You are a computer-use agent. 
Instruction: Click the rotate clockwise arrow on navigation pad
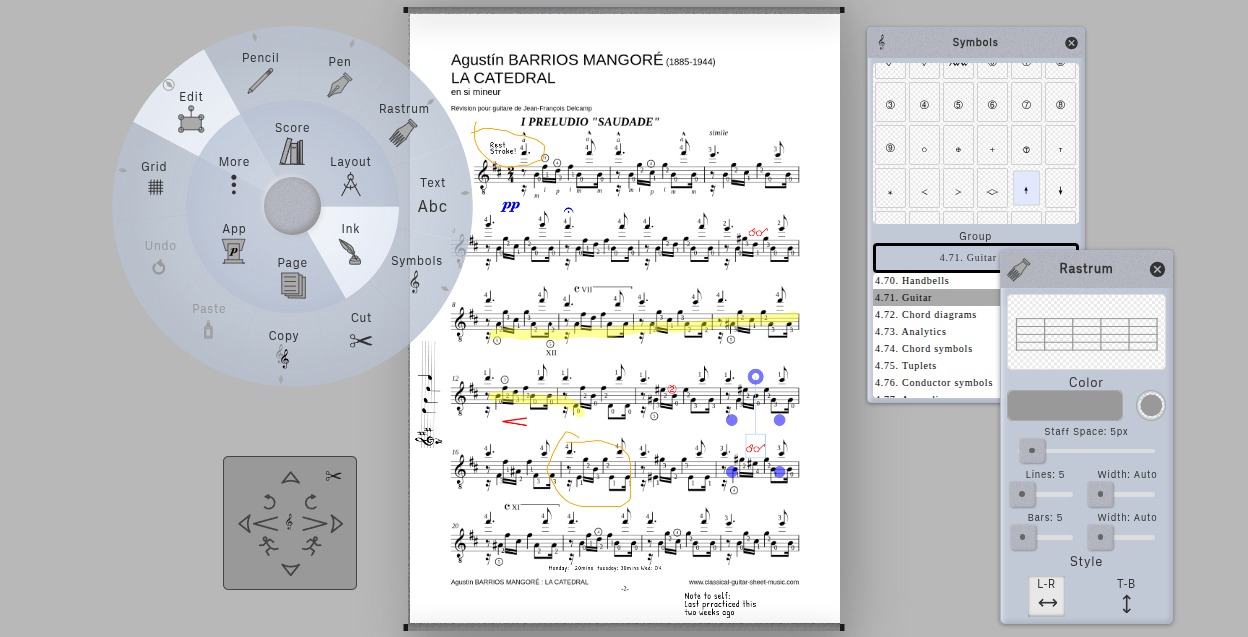(311, 501)
